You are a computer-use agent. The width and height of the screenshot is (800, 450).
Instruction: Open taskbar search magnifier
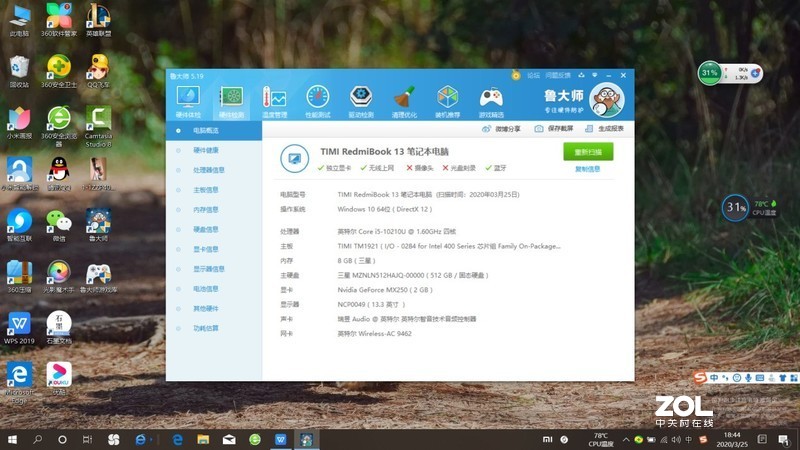(37, 439)
